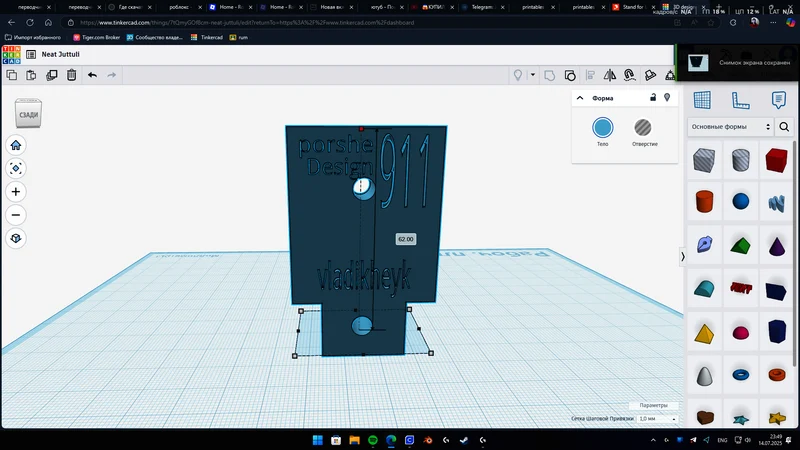Open the Tiger.com Broker bookmark
Viewport: 800px width, 450px height.
96,37
